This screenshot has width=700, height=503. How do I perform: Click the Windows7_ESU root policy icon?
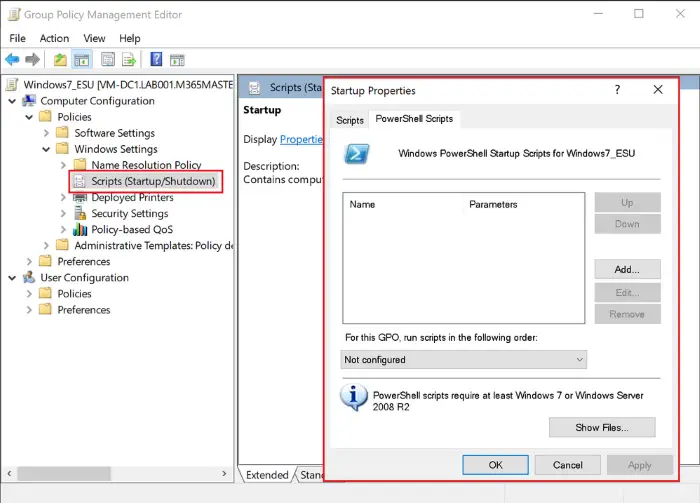[x=13, y=84]
